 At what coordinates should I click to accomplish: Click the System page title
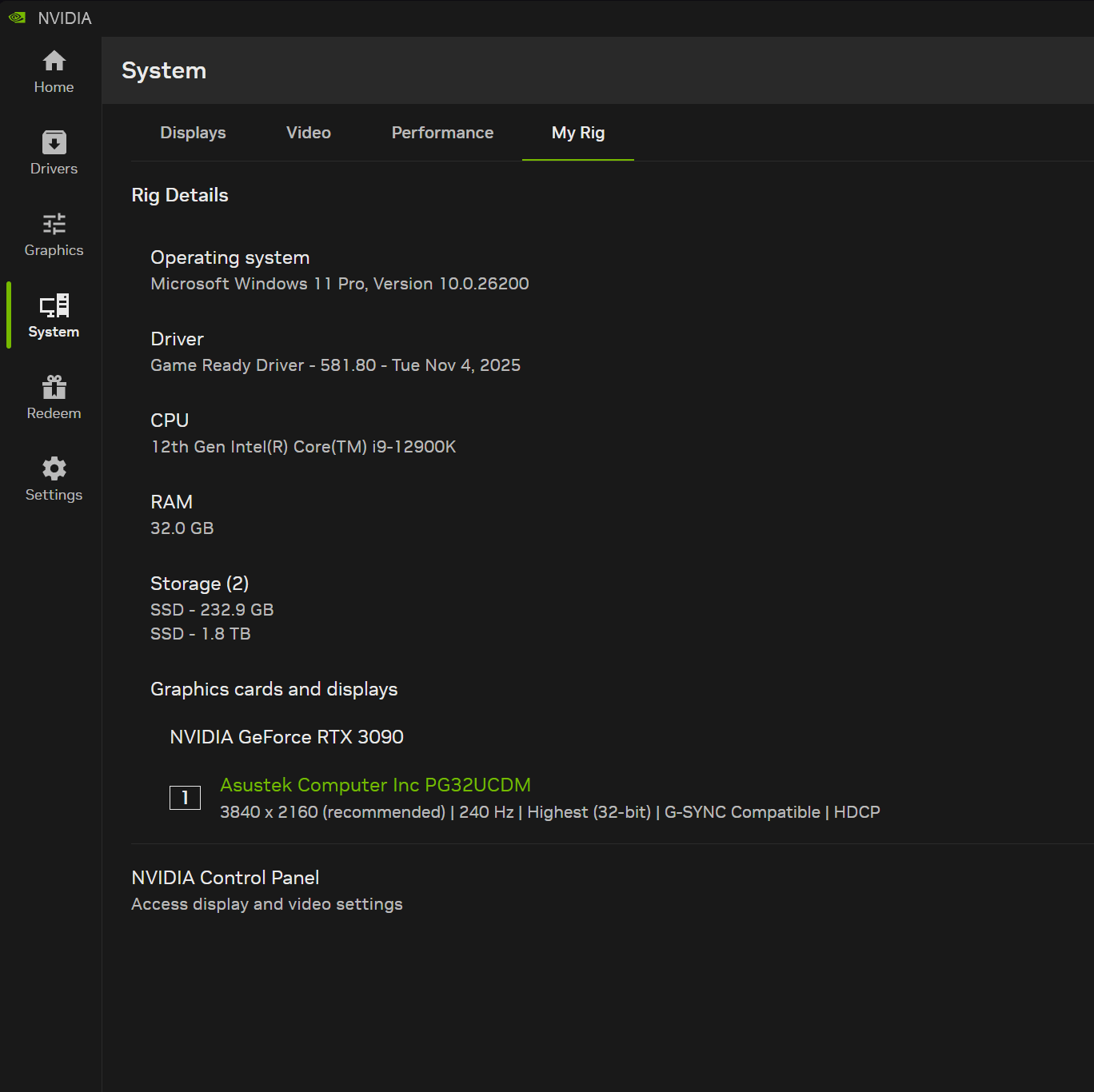[x=164, y=70]
